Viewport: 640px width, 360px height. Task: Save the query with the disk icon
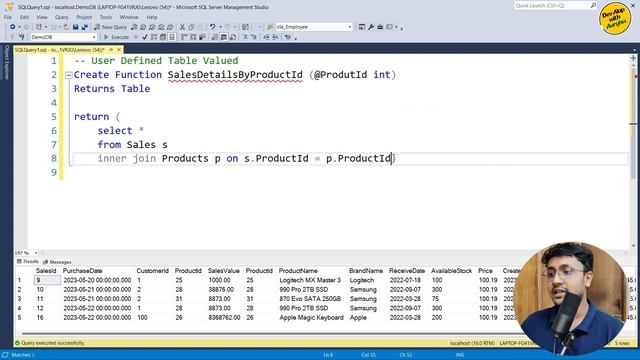tap(76, 27)
